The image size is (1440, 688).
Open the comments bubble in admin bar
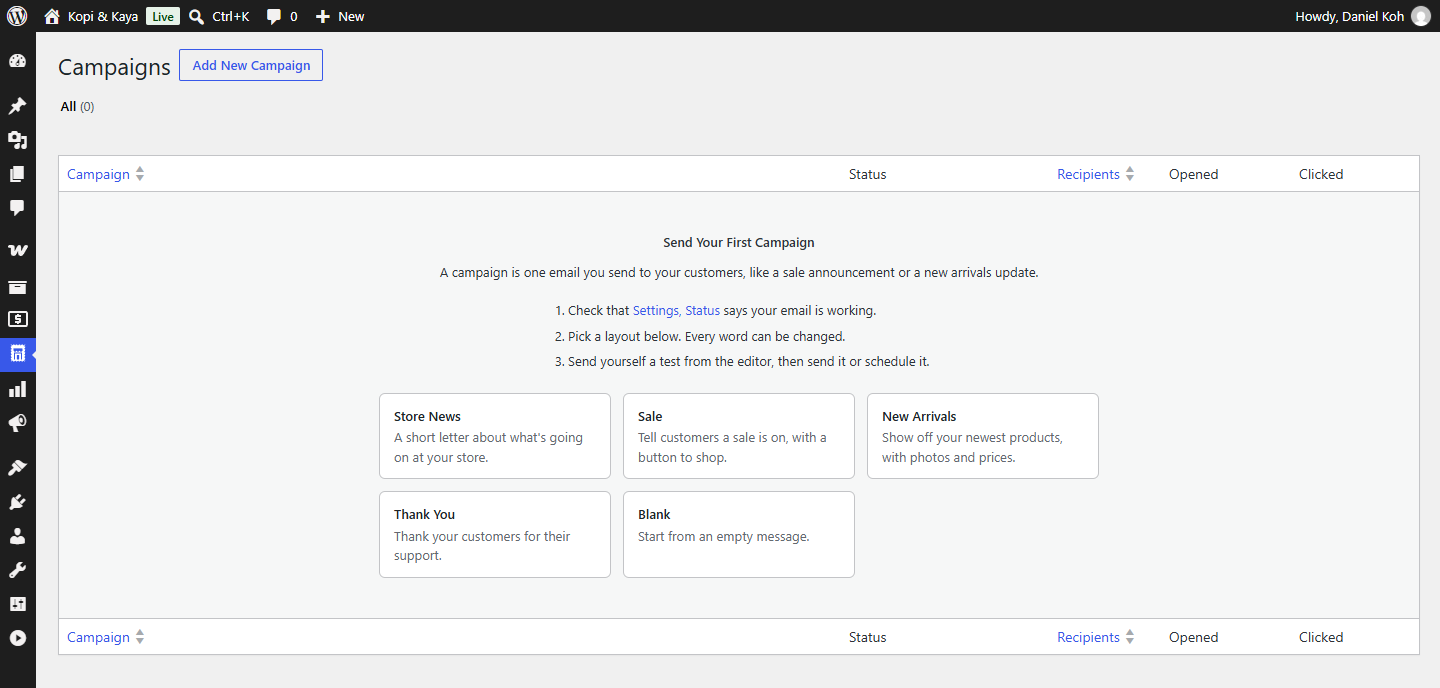tap(274, 17)
